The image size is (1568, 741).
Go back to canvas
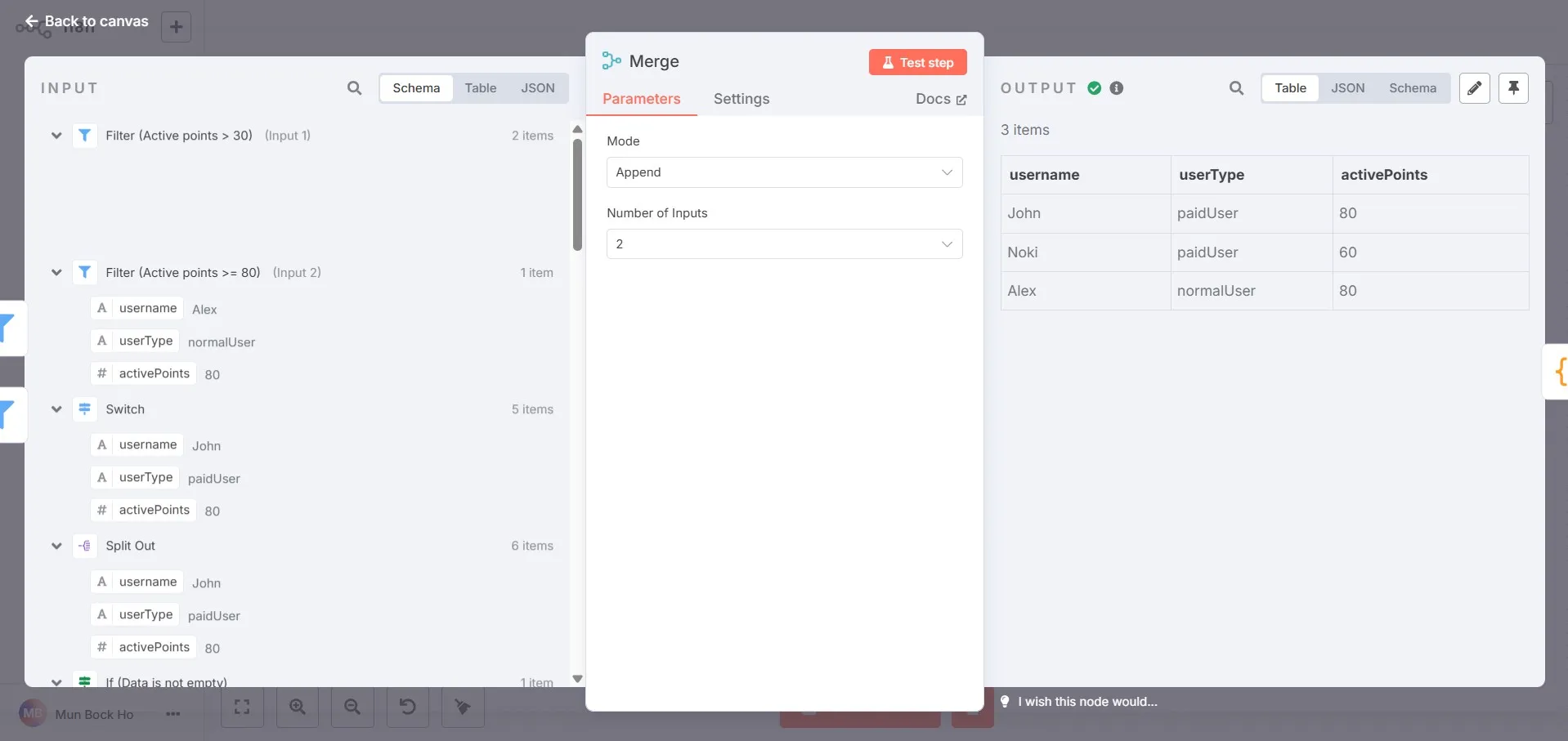pos(87,21)
